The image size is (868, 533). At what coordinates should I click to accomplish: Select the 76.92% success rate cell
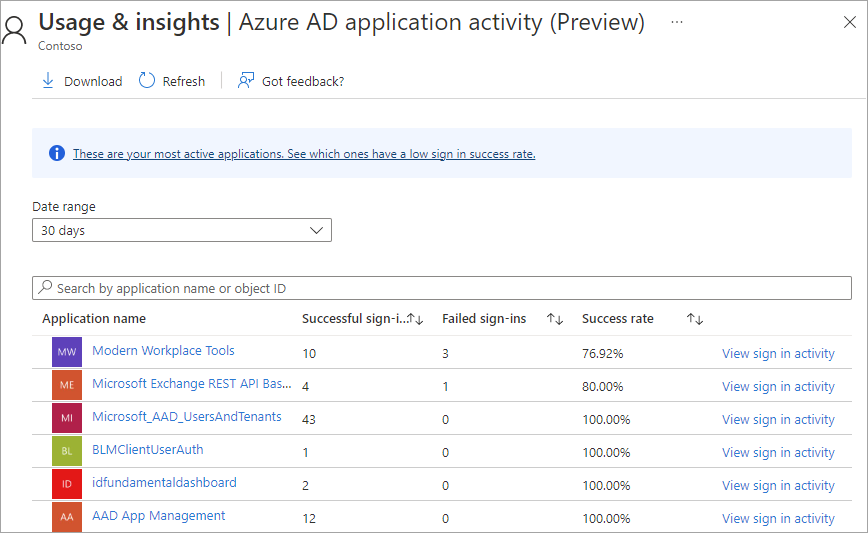tap(602, 354)
